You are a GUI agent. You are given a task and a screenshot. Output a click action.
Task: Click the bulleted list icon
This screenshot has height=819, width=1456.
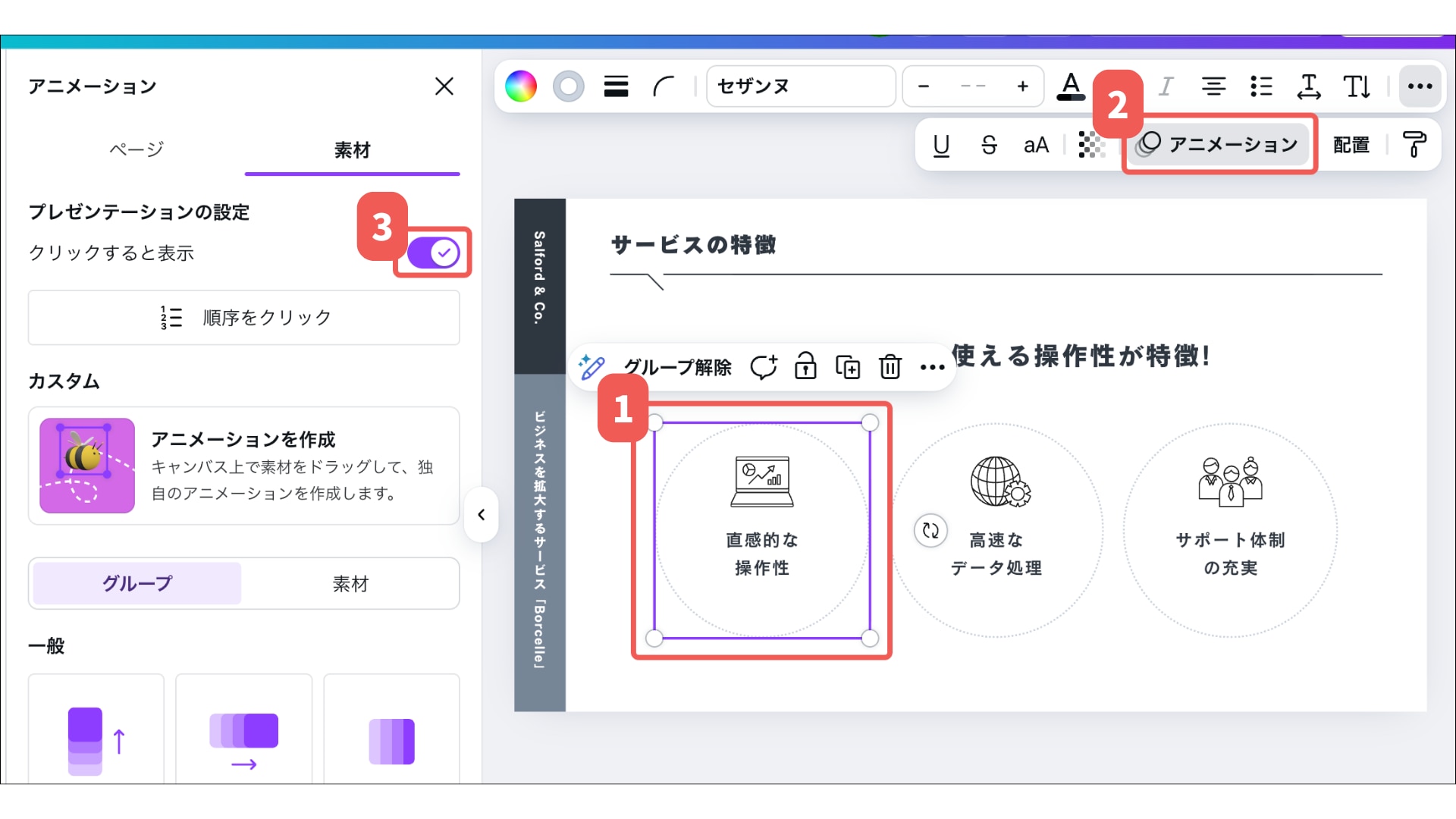click(x=1261, y=86)
